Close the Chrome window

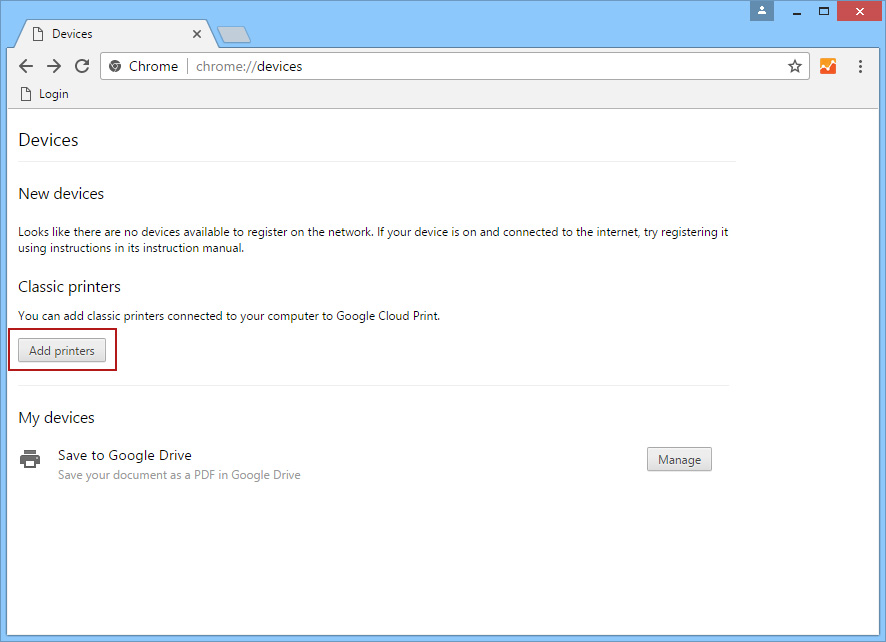[858, 11]
